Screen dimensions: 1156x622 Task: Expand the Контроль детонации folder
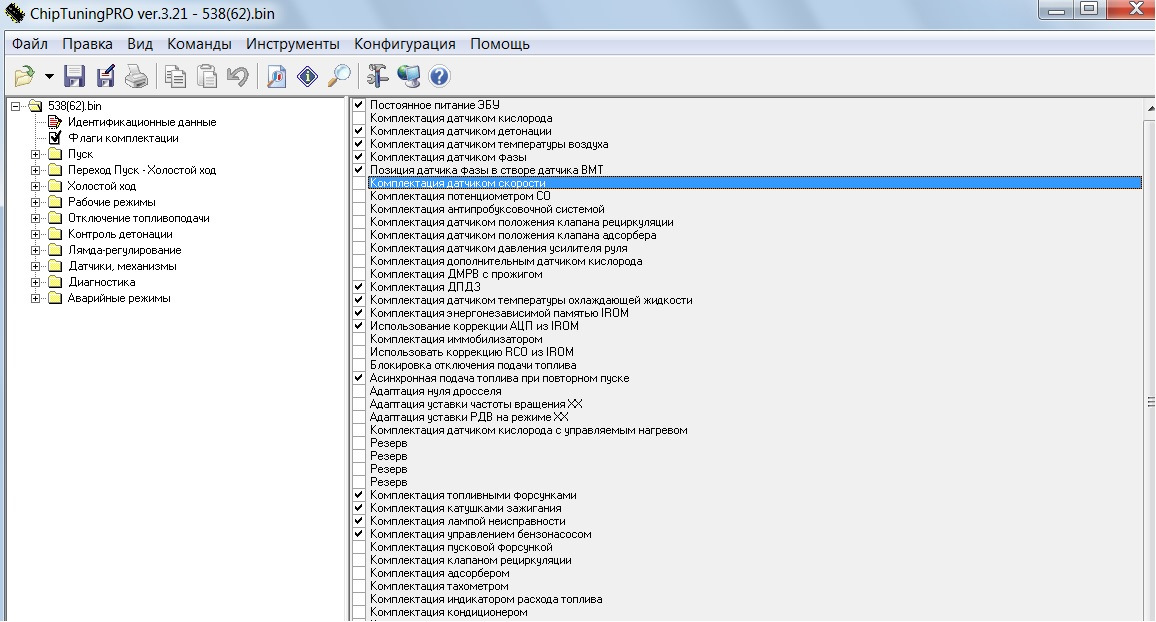pyautogui.click(x=35, y=234)
